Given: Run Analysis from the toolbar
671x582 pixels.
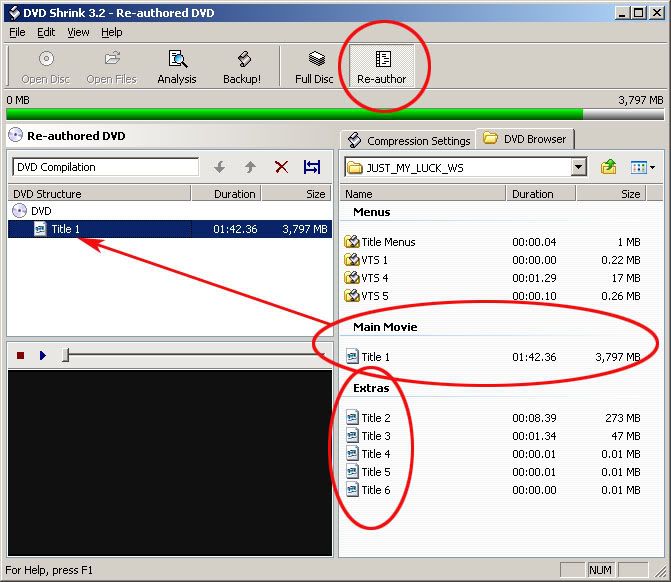Looking at the screenshot, I should tap(177, 66).
